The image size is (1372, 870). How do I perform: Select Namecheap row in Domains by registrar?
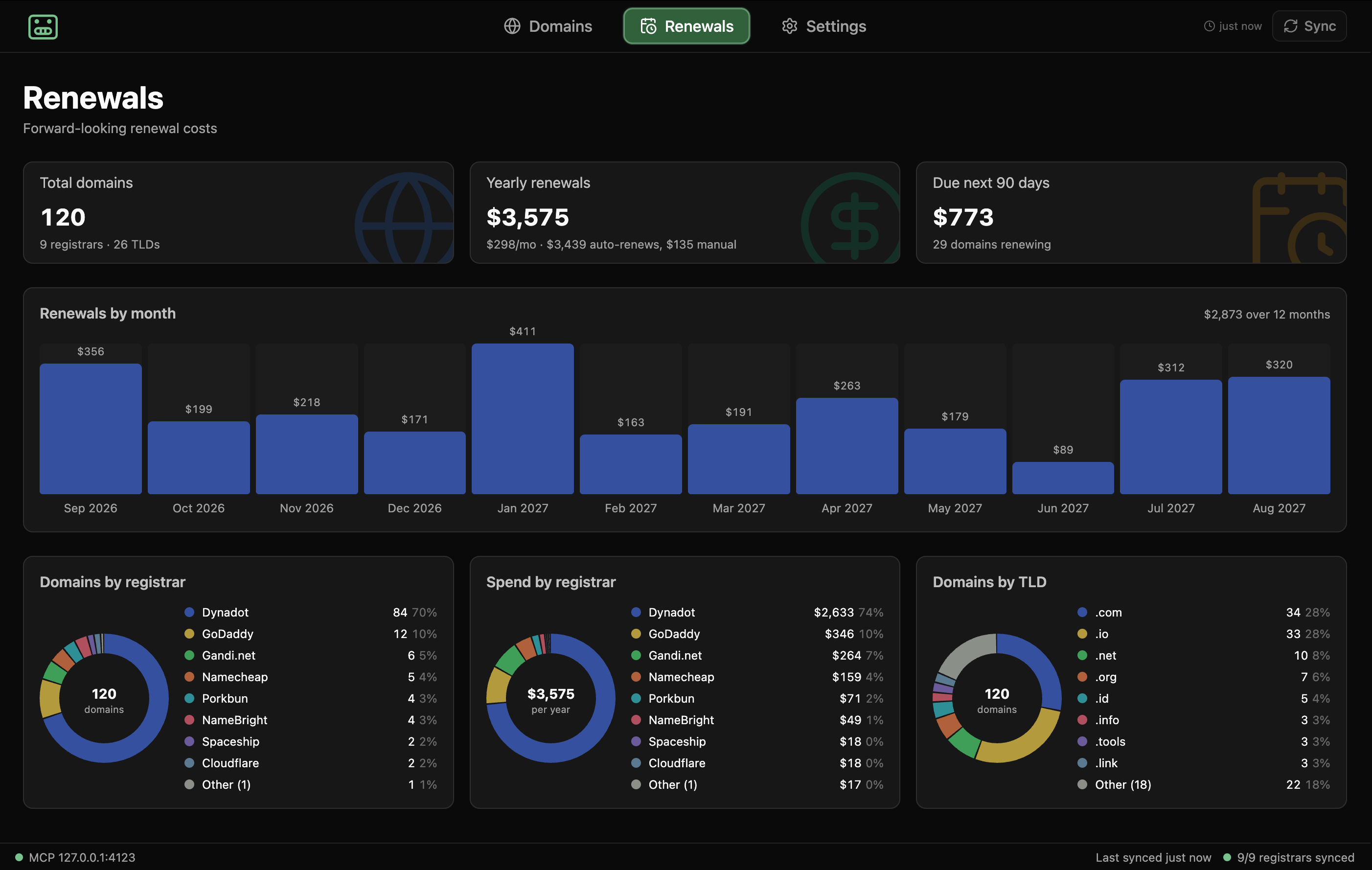click(x=311, y=677)
